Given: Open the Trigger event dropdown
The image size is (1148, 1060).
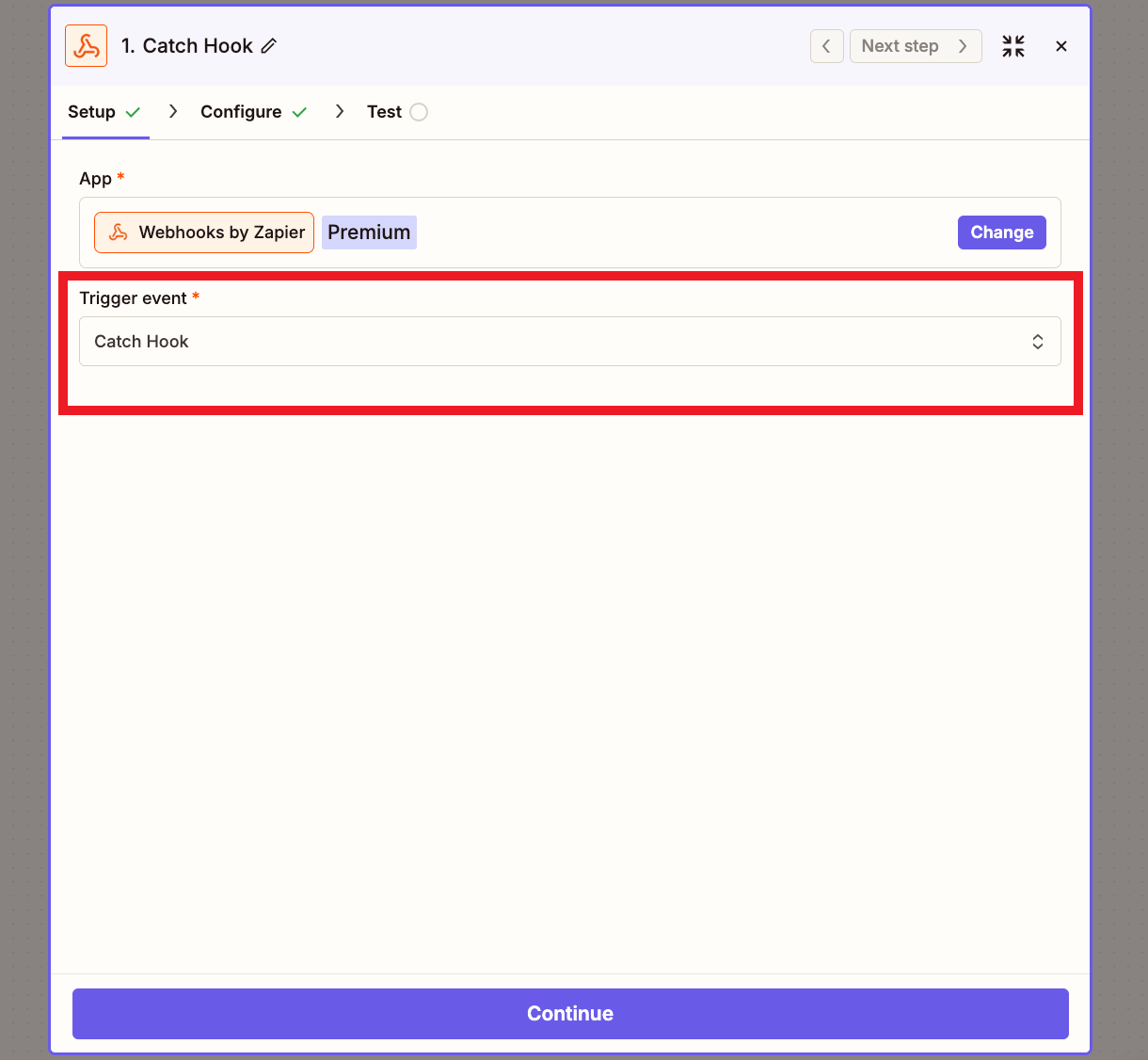Looking at the screenshot, I should coord(570,342).
